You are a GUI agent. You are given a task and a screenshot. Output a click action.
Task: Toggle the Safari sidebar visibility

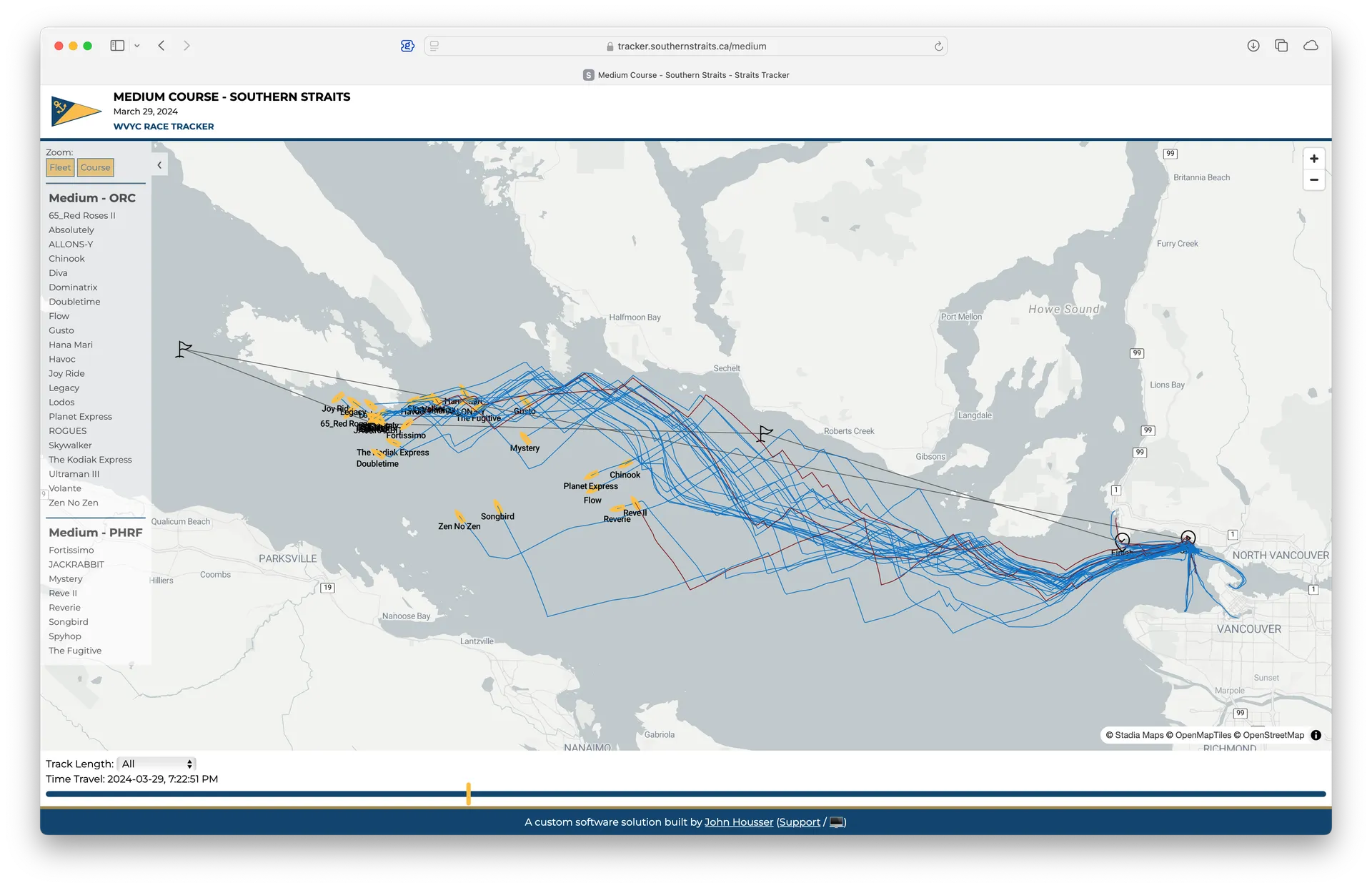point(116,45)
